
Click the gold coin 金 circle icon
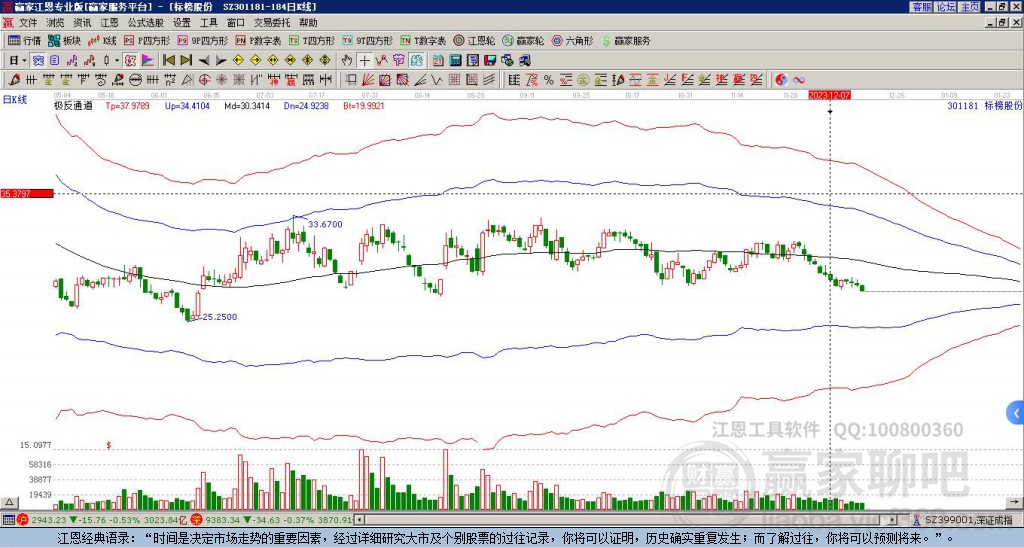click(583, 80)
